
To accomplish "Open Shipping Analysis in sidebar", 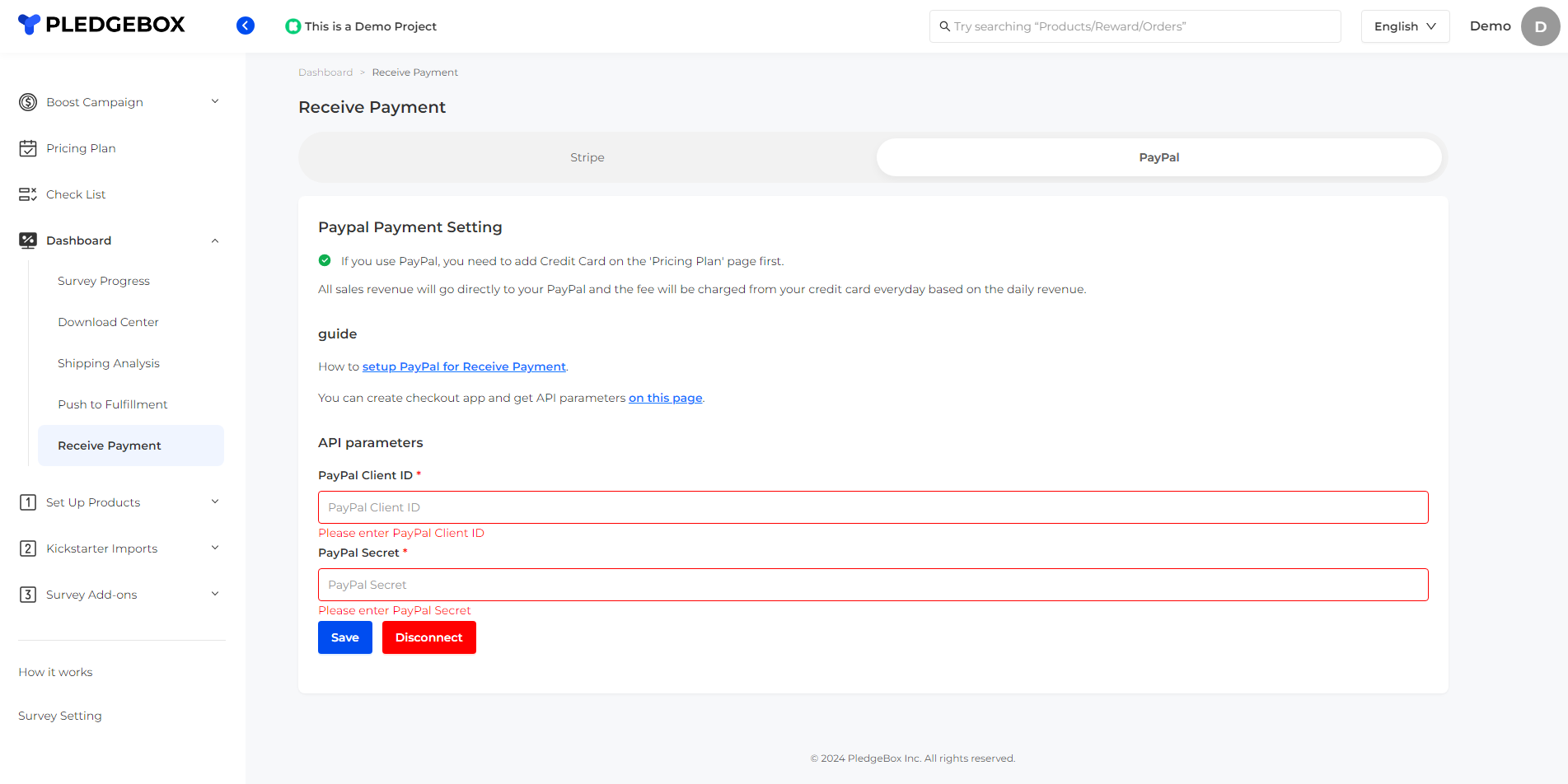I will [109, 363].
